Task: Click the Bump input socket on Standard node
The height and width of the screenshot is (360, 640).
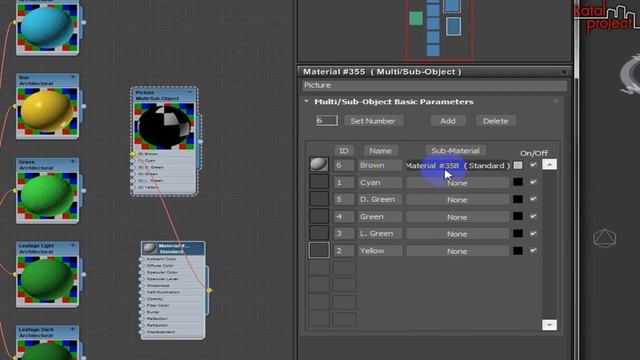Action: (x=142, y=312)
